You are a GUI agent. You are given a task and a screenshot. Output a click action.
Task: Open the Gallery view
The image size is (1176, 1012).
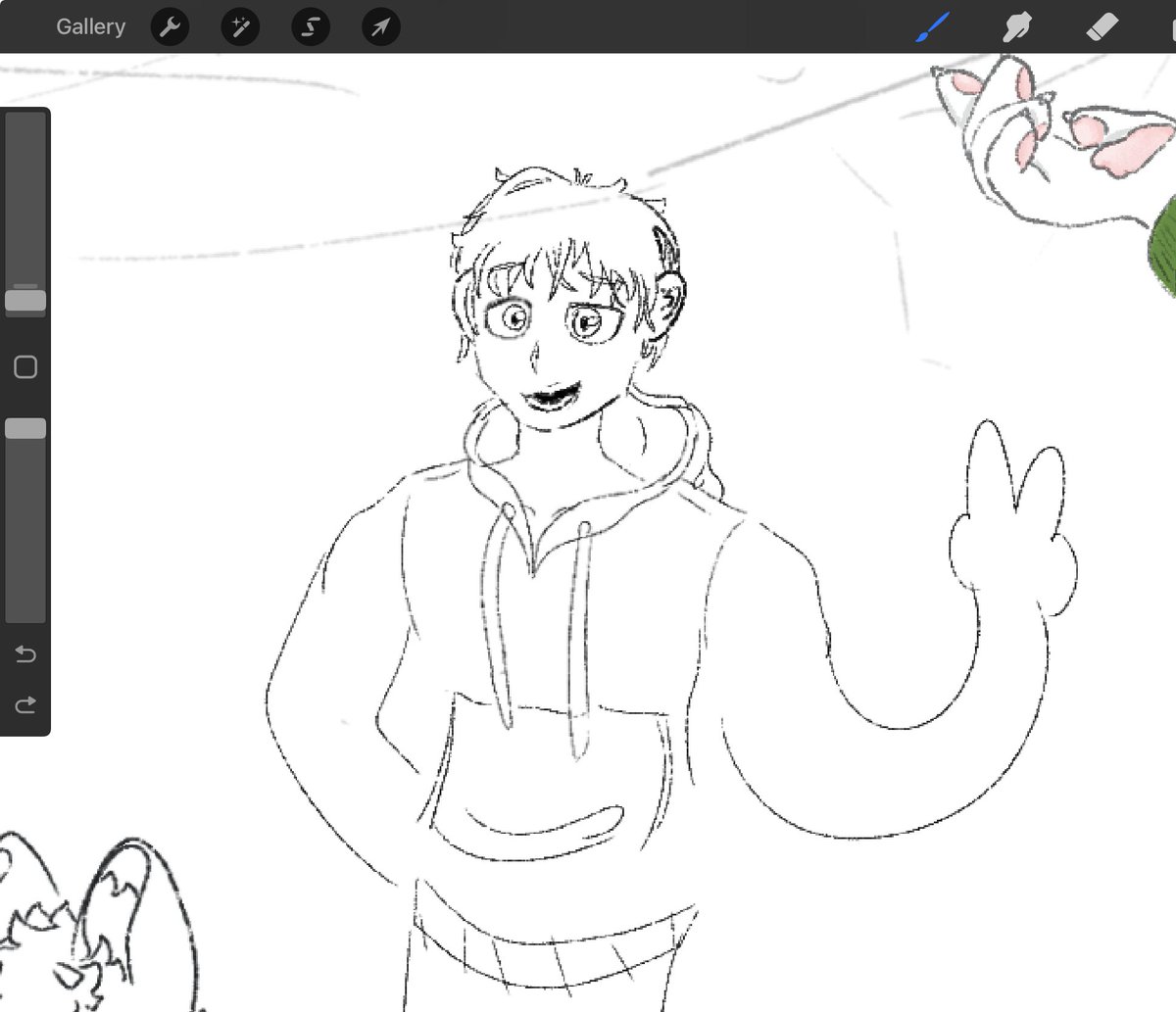90,26
